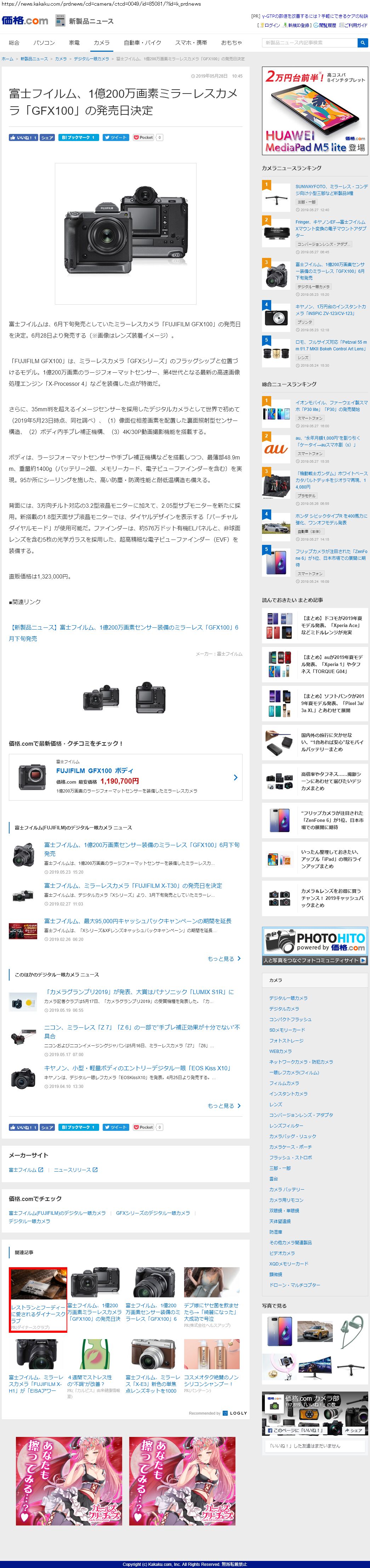Open the 【新製品ニュース】 GFX100 6月下旬発売 related link

pyautogui.click(x=124, y=632)
